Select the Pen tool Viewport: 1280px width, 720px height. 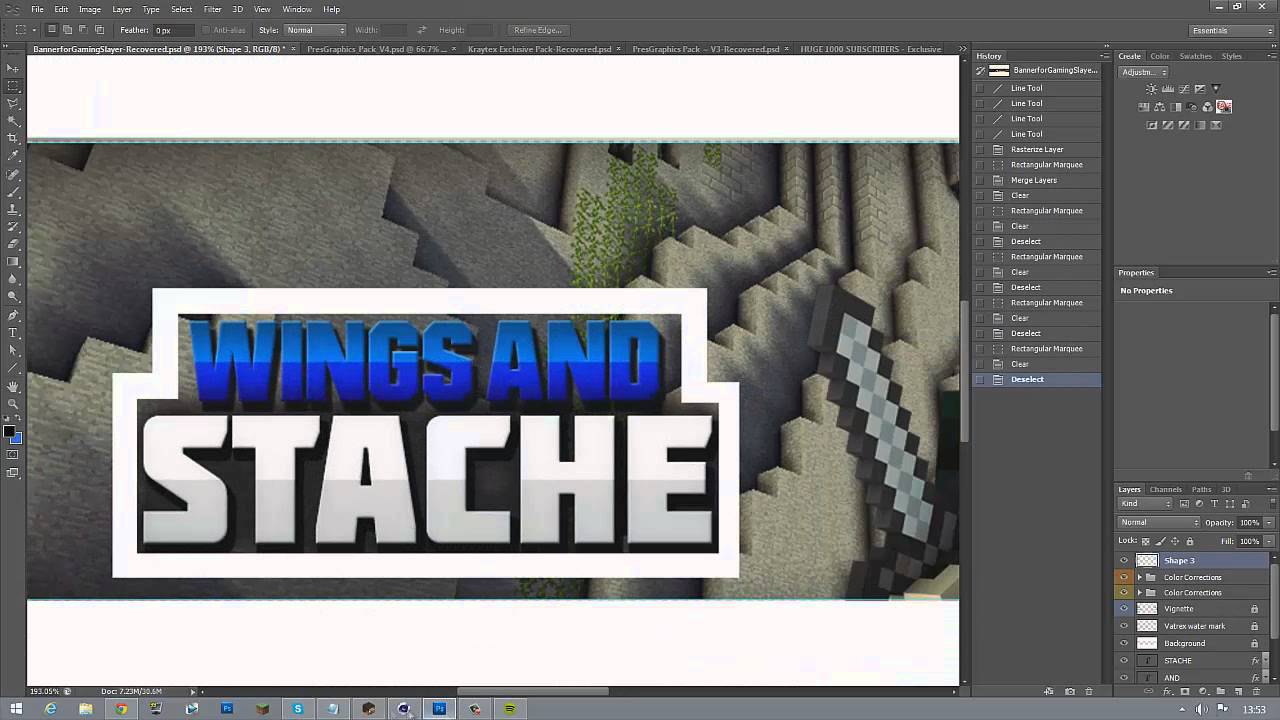13,315
